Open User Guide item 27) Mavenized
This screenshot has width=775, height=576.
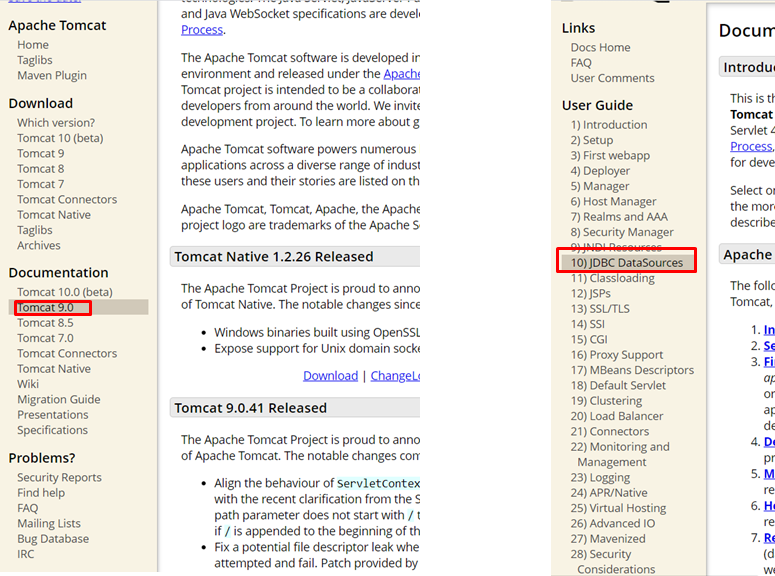click(608, 538)
